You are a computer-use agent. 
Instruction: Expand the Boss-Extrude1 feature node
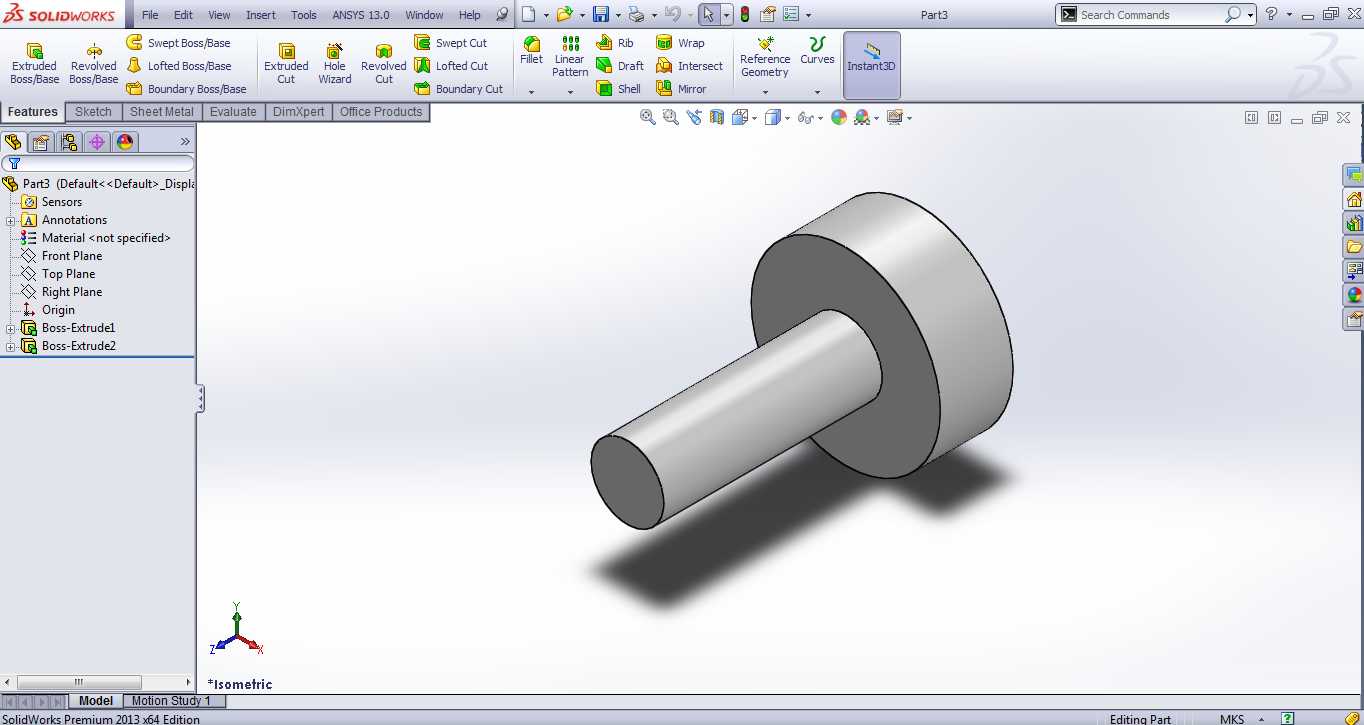10,328
